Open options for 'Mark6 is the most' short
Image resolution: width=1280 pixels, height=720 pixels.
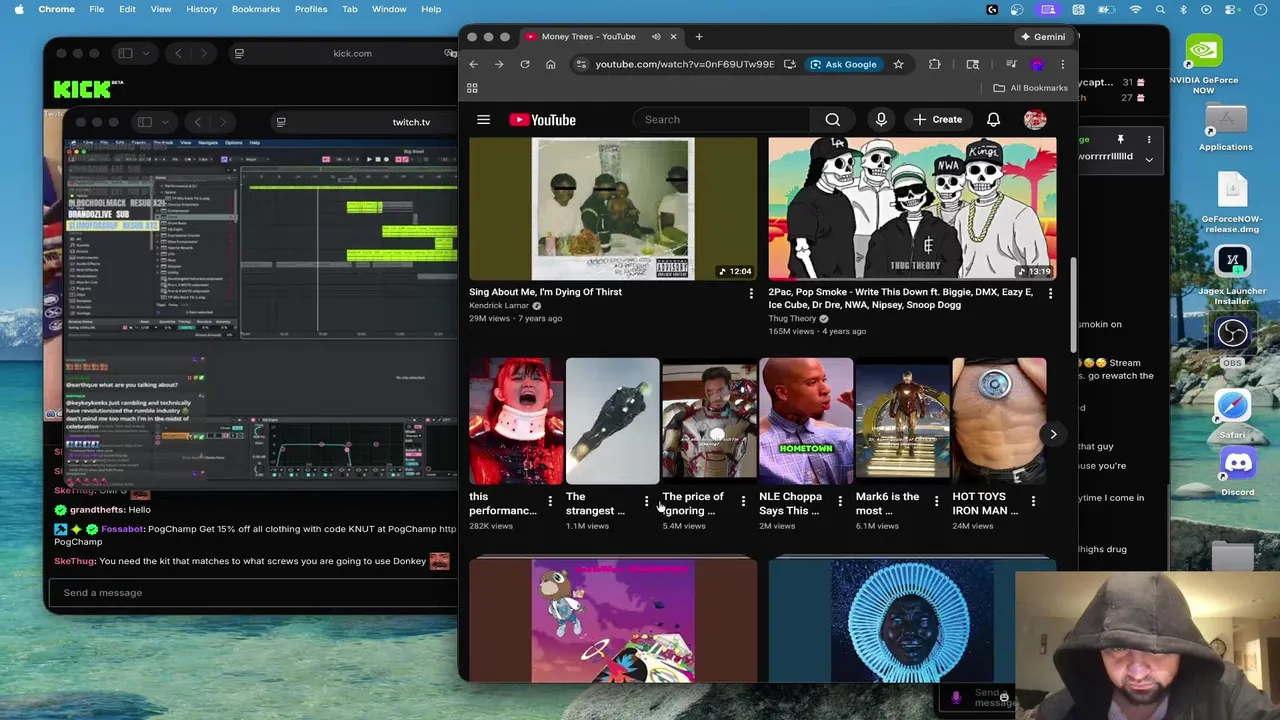click(936, 500)
